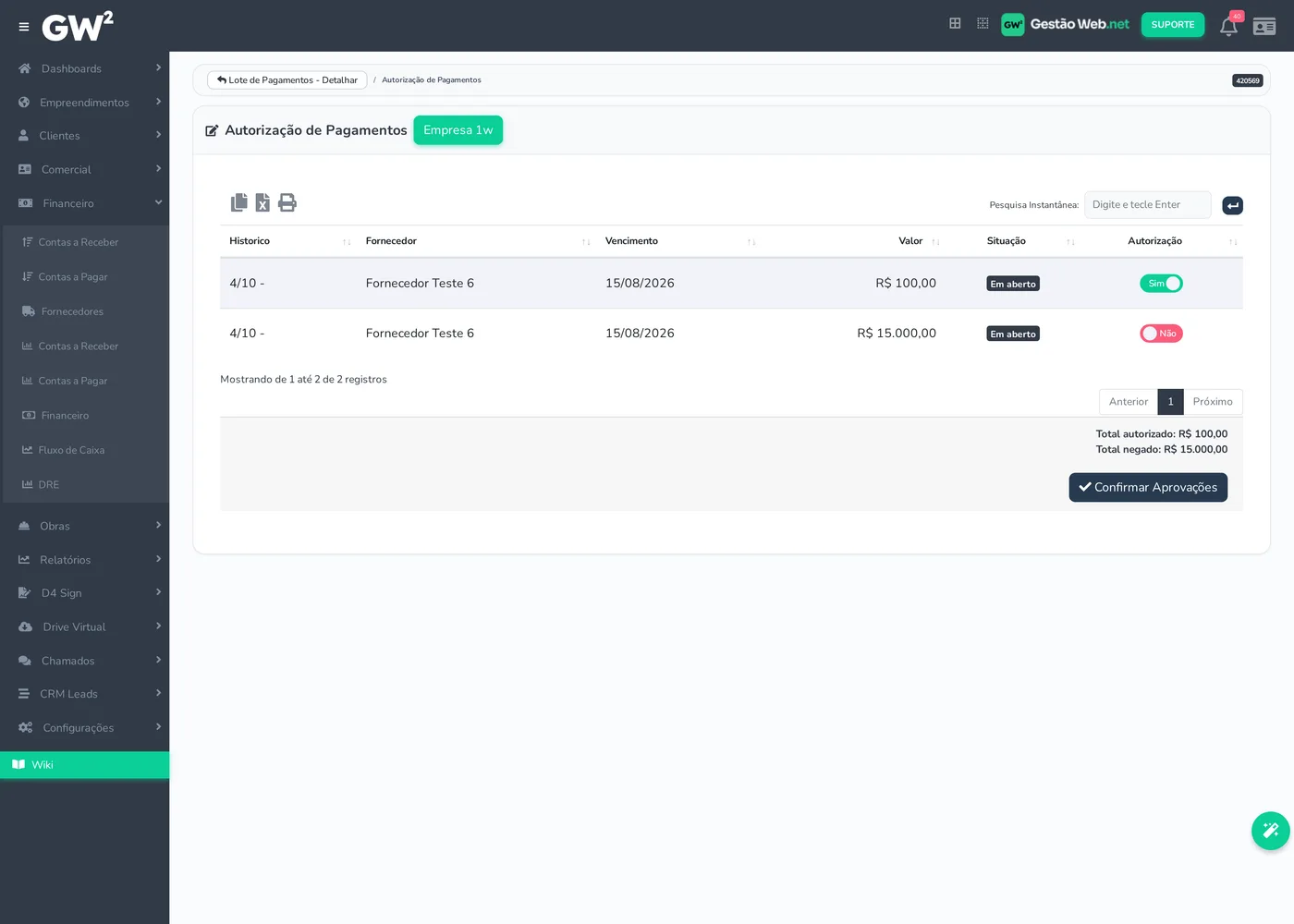Click the four-square grid icon in top bar
Screen dimensions: 1294x924
[x=955, y=23]
